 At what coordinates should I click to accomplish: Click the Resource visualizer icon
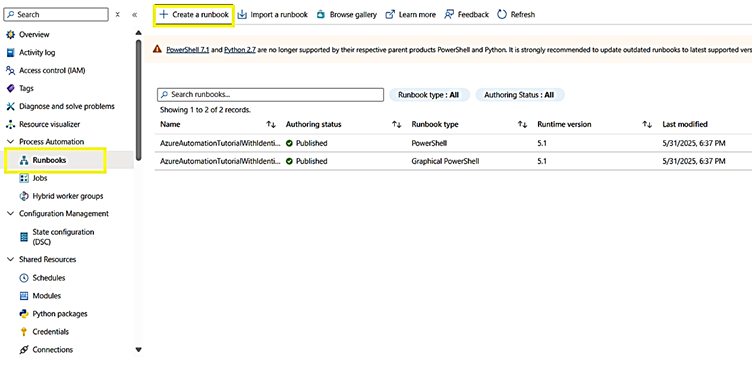[11, 124]
